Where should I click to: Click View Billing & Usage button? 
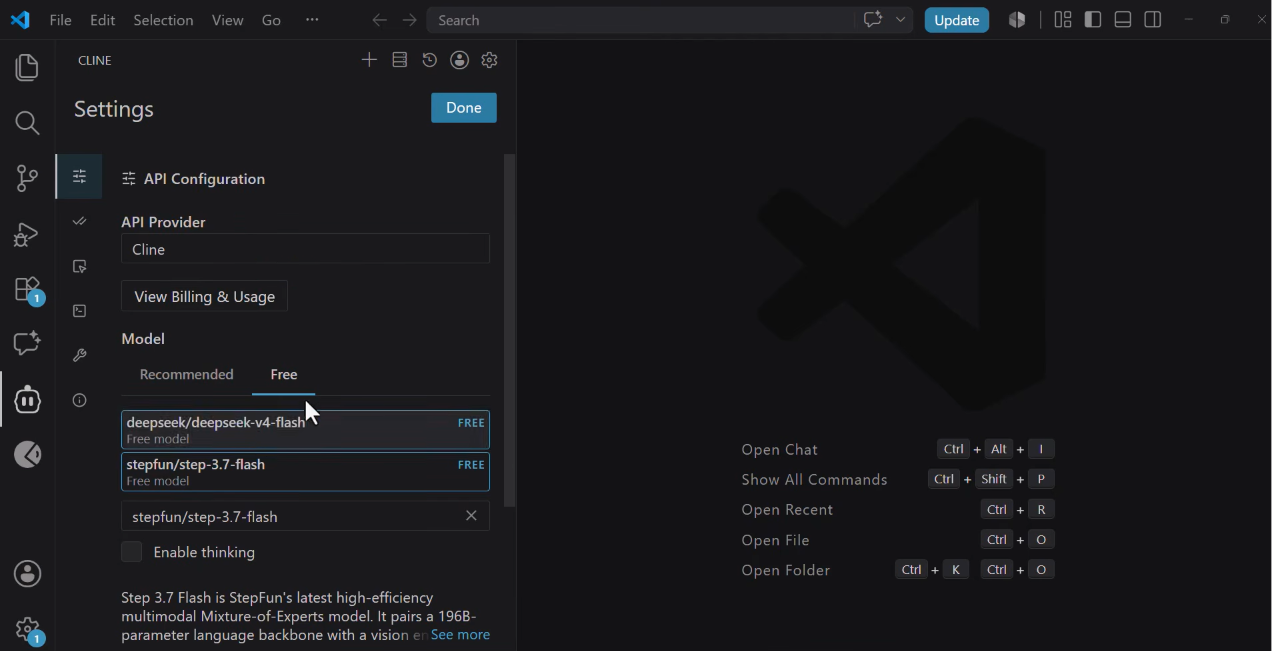click(x=204, y=296)
